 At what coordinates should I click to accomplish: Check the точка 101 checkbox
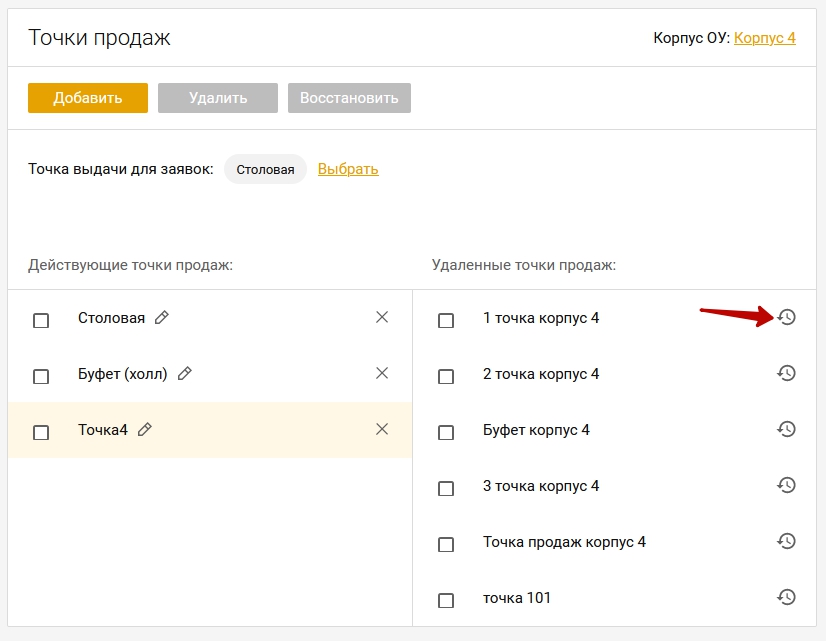tap(446, 600)
